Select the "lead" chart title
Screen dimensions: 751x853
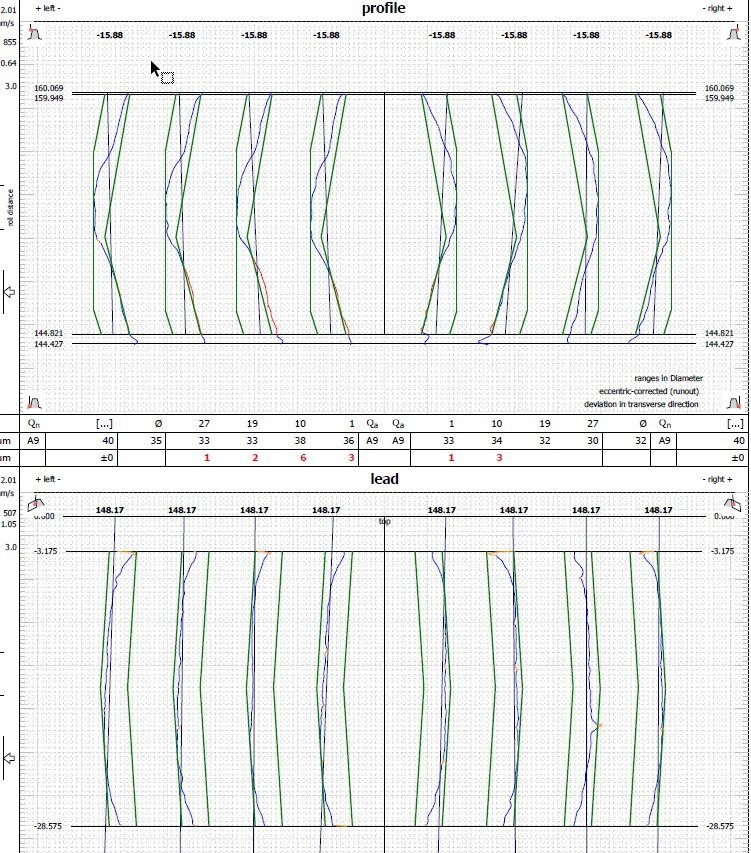[x=384, y=479]
